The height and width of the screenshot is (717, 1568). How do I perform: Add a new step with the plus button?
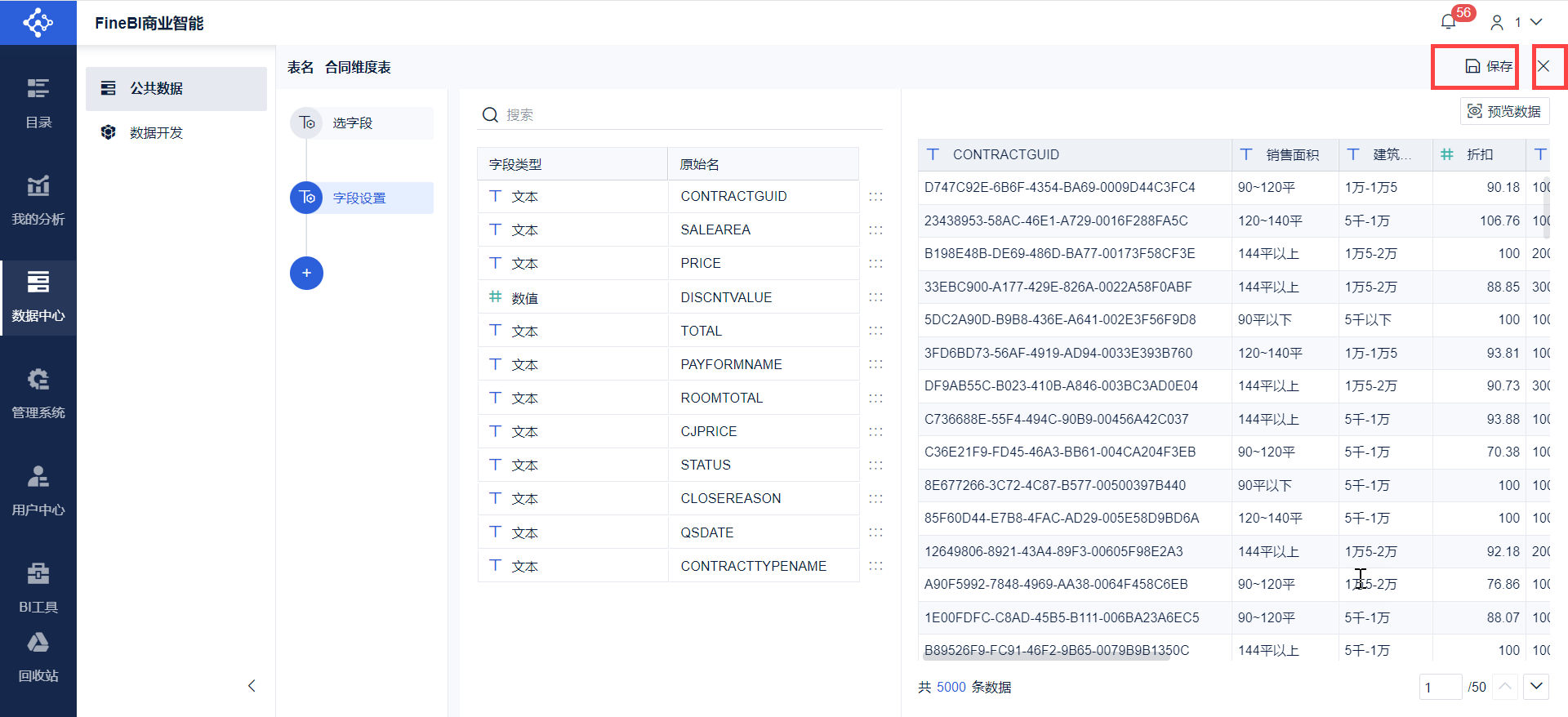click(x=306, y=273)
